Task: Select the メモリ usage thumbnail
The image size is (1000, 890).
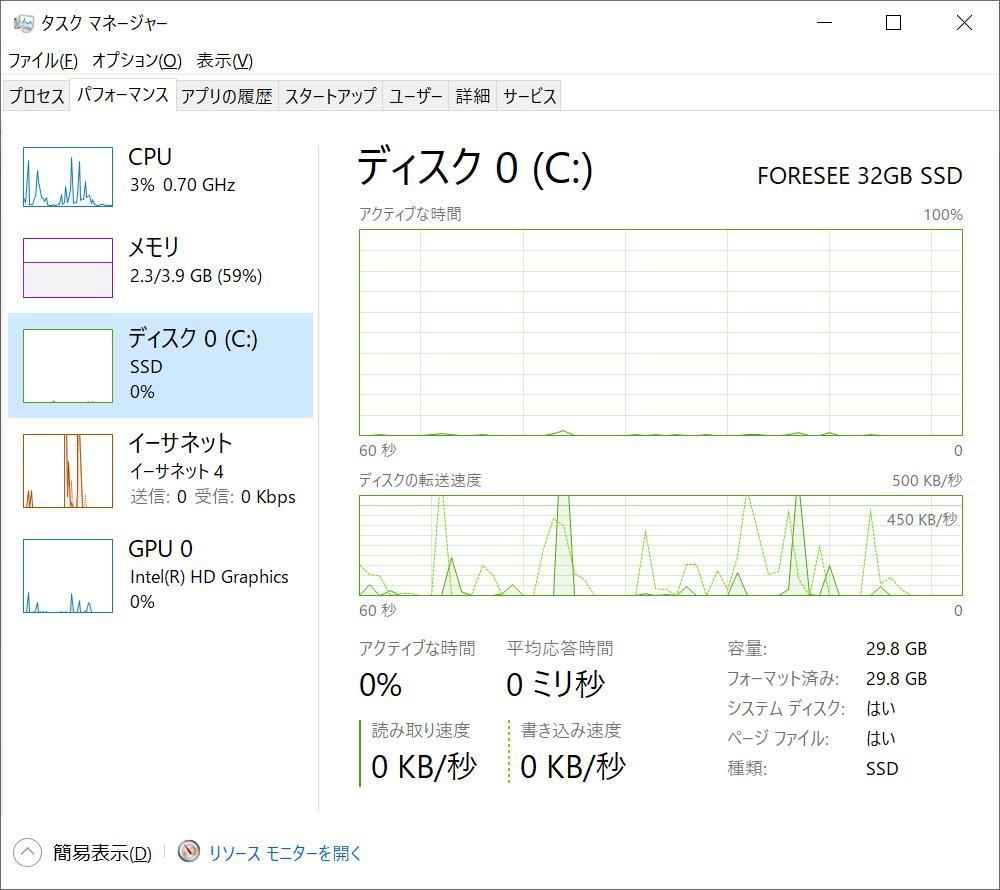Action: coord(68,268)
